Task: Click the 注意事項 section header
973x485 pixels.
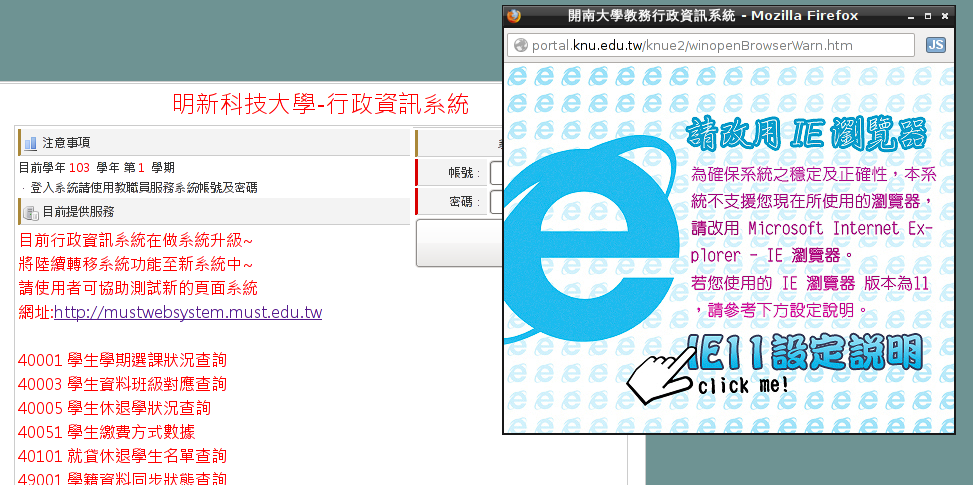Action: [214, 143]
